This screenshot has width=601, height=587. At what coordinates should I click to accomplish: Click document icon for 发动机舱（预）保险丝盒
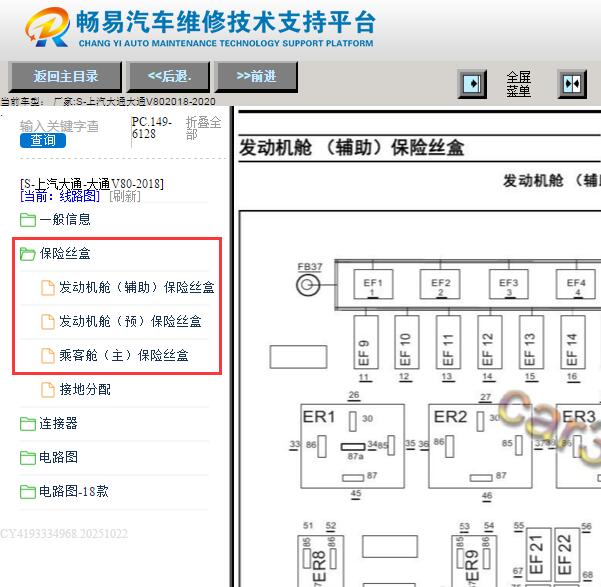[x=48, y=322]
